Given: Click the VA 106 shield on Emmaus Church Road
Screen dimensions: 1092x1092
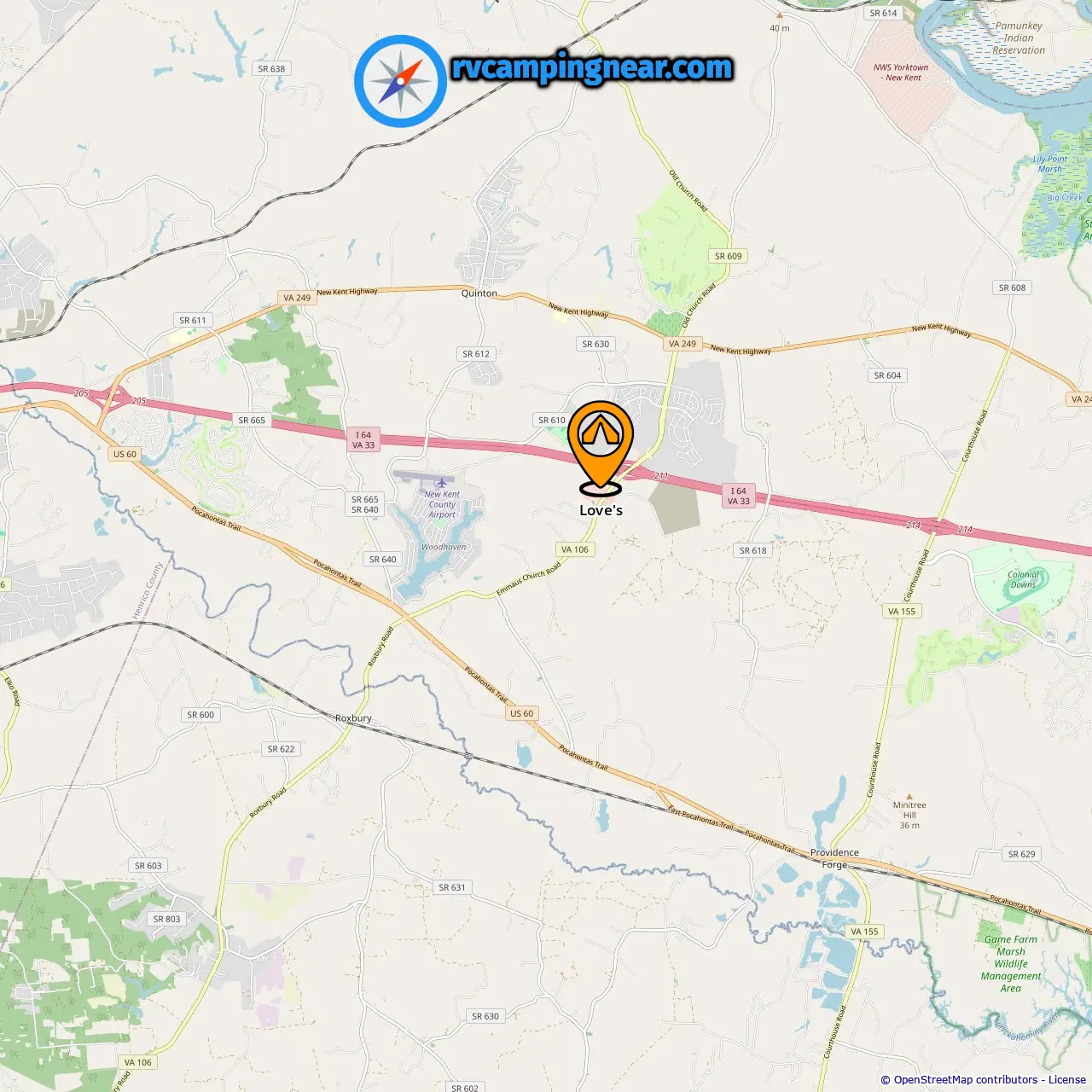Looking at the screenshot, I should coord(575,549).
